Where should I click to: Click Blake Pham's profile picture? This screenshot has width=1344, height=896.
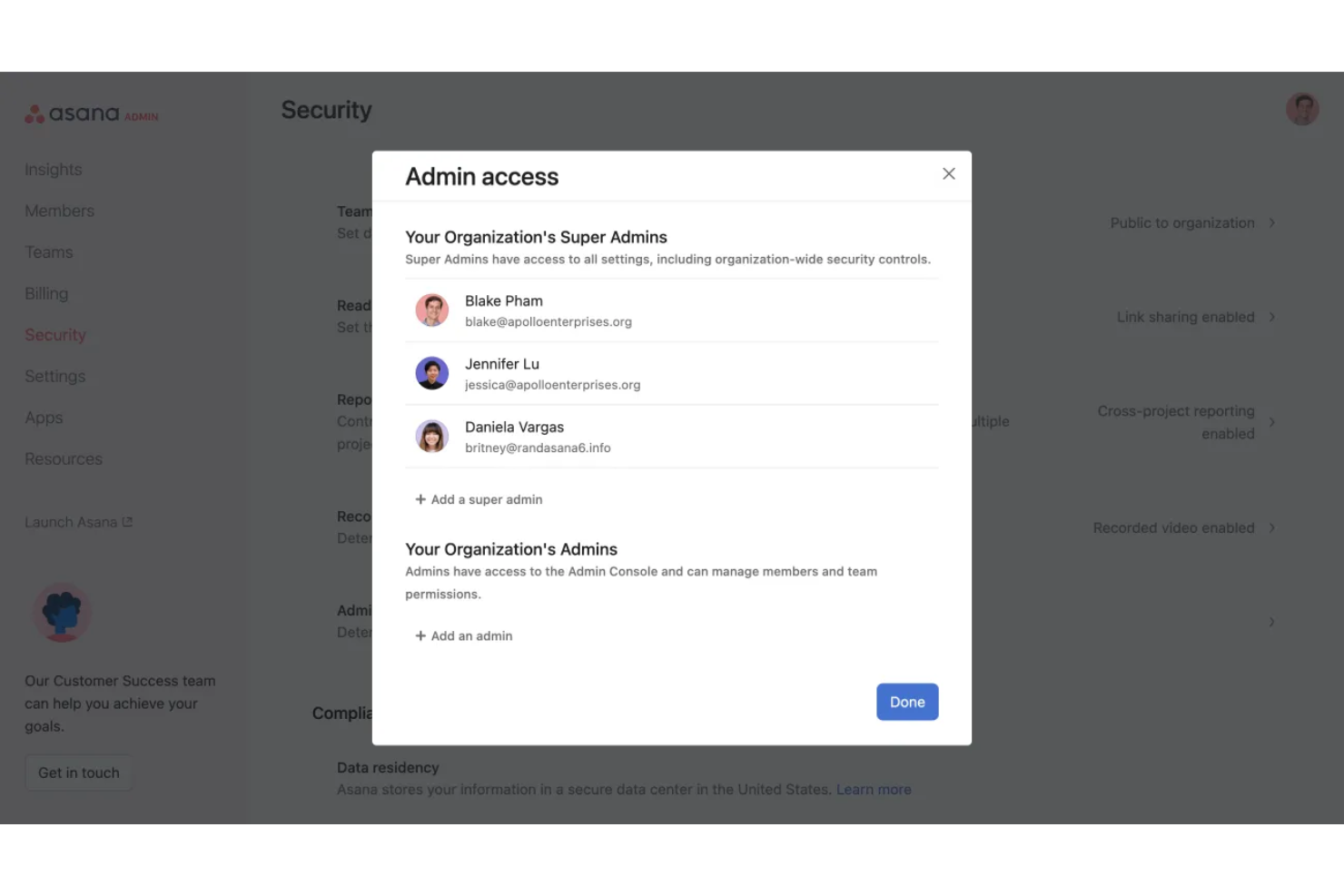pyautogui.click(x=431, y=310)
